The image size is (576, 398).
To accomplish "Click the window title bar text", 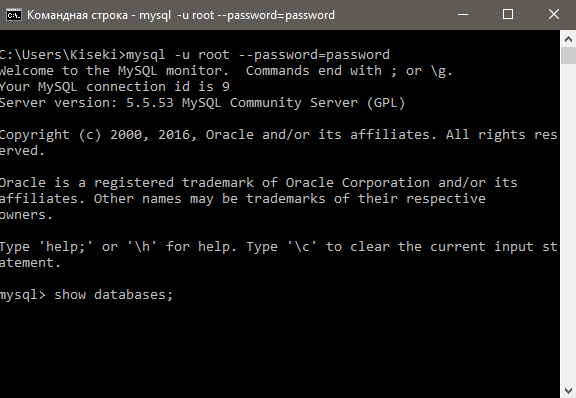I will [x=181, y=15].
